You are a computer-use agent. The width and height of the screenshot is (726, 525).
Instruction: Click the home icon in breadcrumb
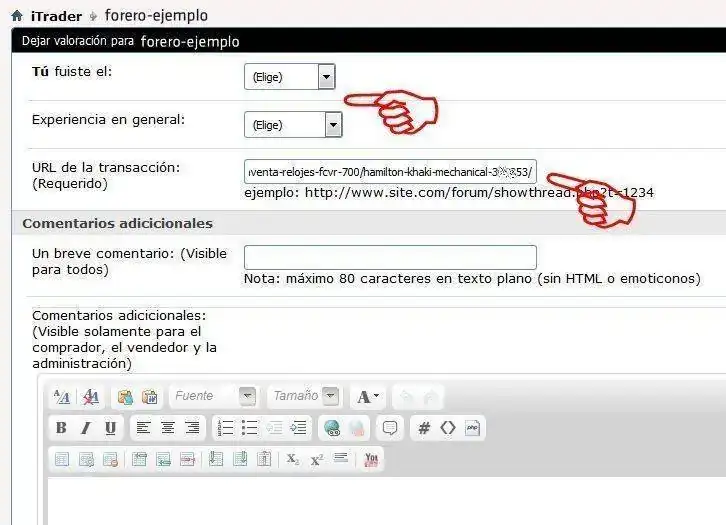[x=17, y=16]
